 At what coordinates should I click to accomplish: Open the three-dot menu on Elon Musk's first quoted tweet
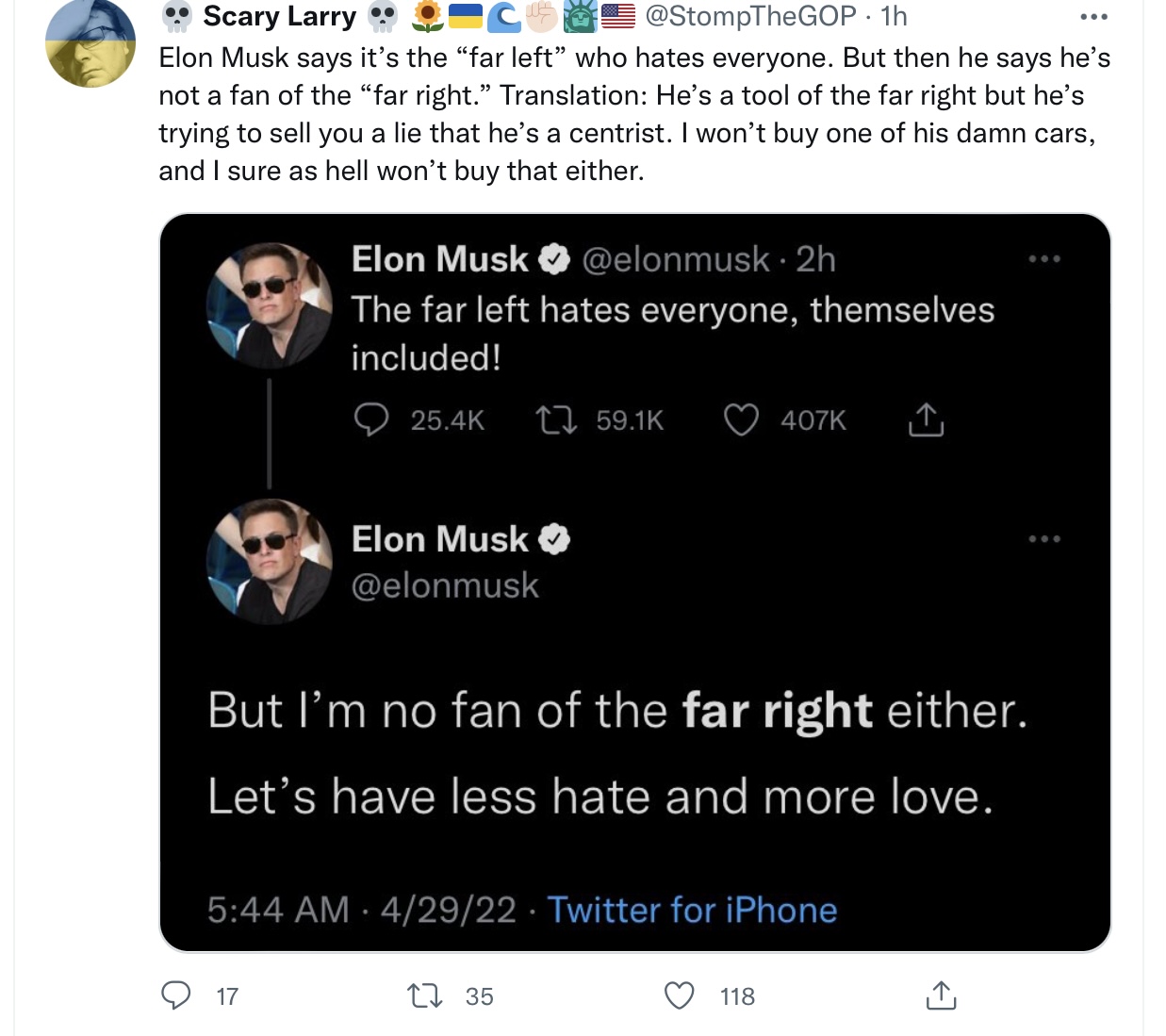(1044, 258)
